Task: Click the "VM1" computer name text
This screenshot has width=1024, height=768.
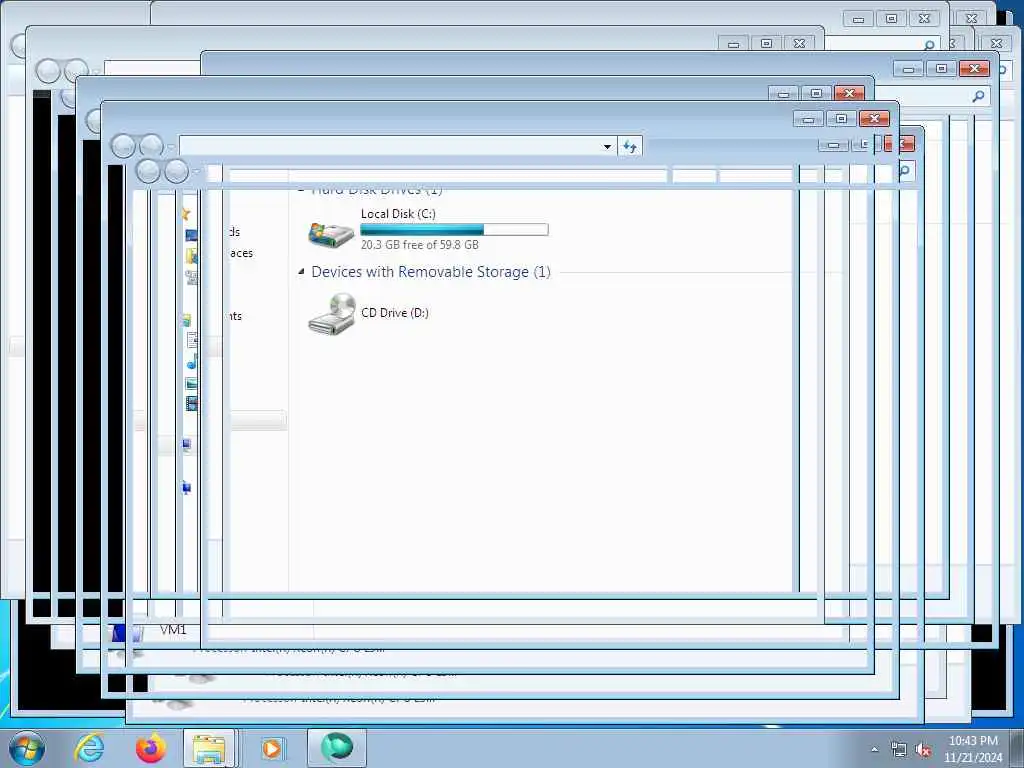Action: pyautogui.click(x=173, y=630)
